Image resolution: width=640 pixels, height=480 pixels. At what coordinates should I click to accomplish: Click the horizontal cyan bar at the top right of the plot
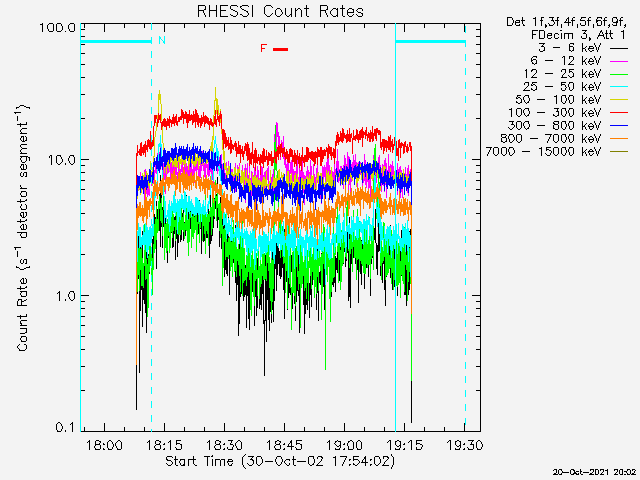pos(431,41)
